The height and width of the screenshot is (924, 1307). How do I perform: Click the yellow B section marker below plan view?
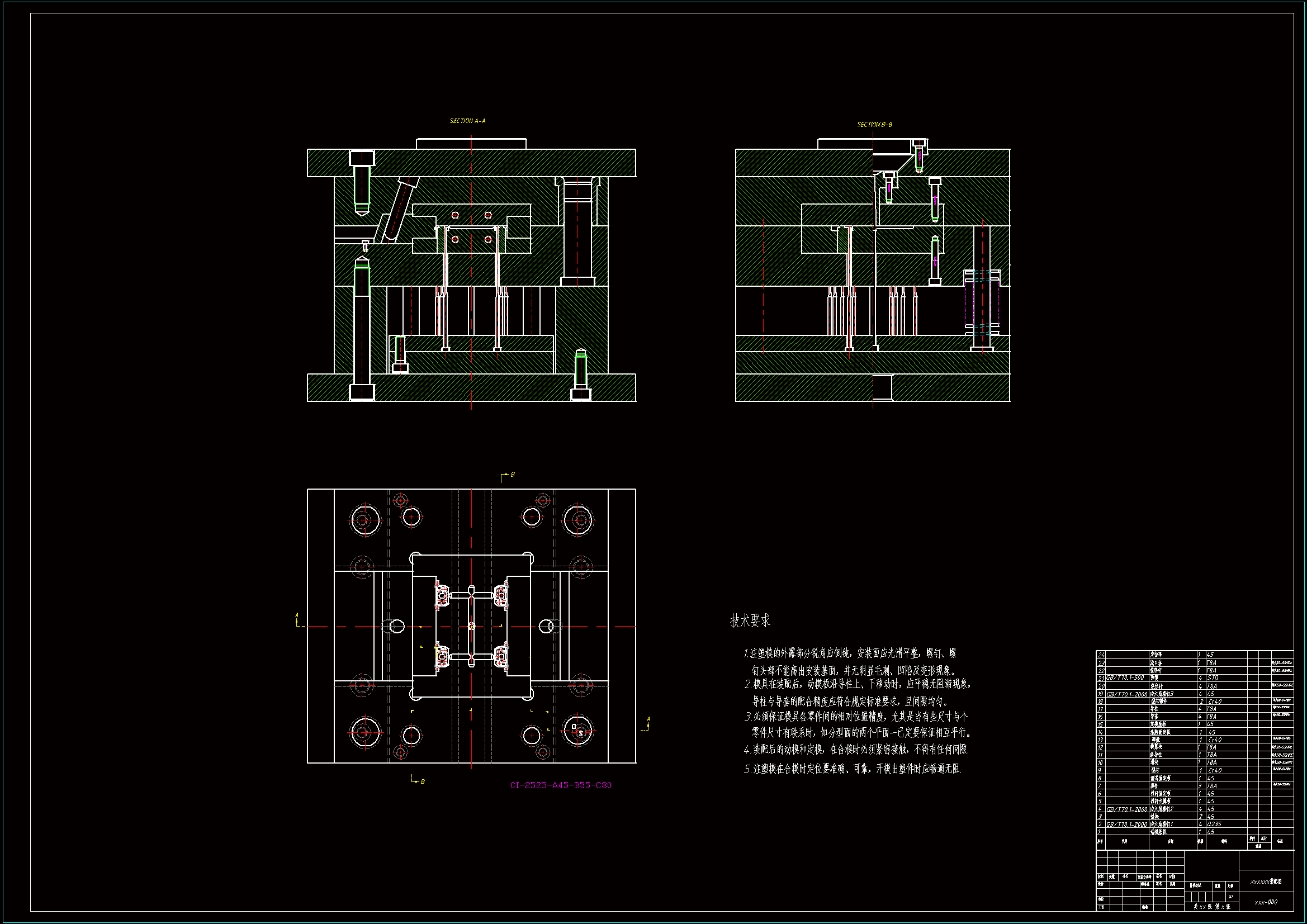422,781
